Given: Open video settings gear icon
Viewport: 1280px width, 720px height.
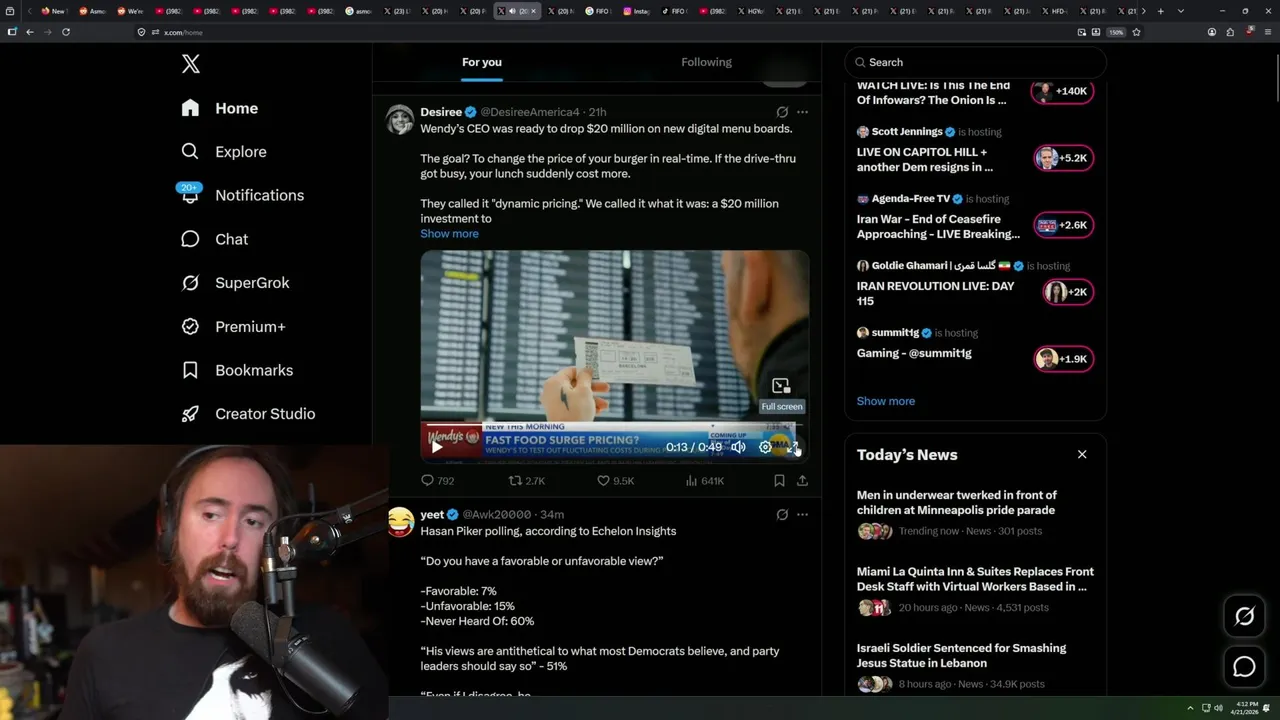Looking at the screenshot, I should point(765,447).
